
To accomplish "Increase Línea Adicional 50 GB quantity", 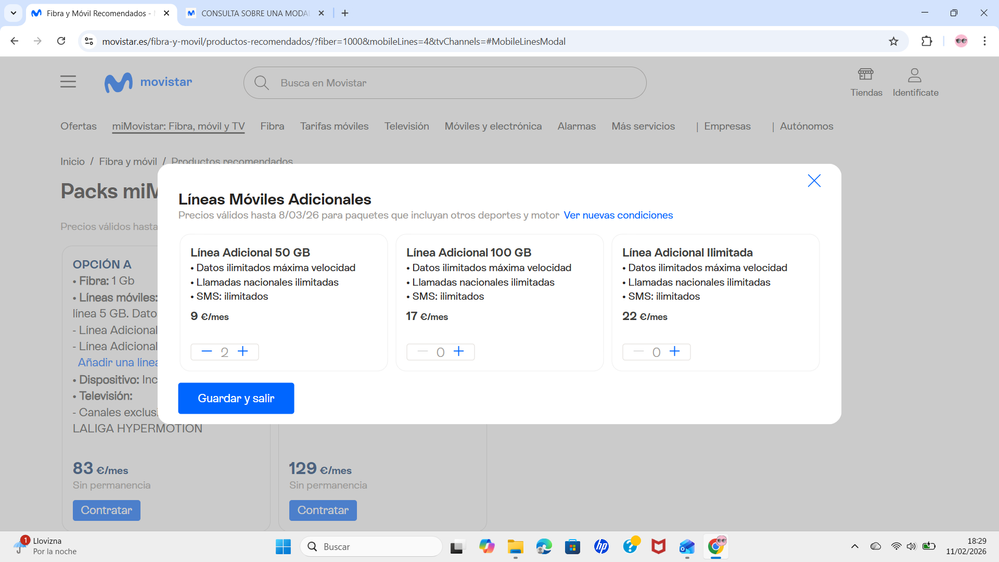I will [x=243, y=352].
